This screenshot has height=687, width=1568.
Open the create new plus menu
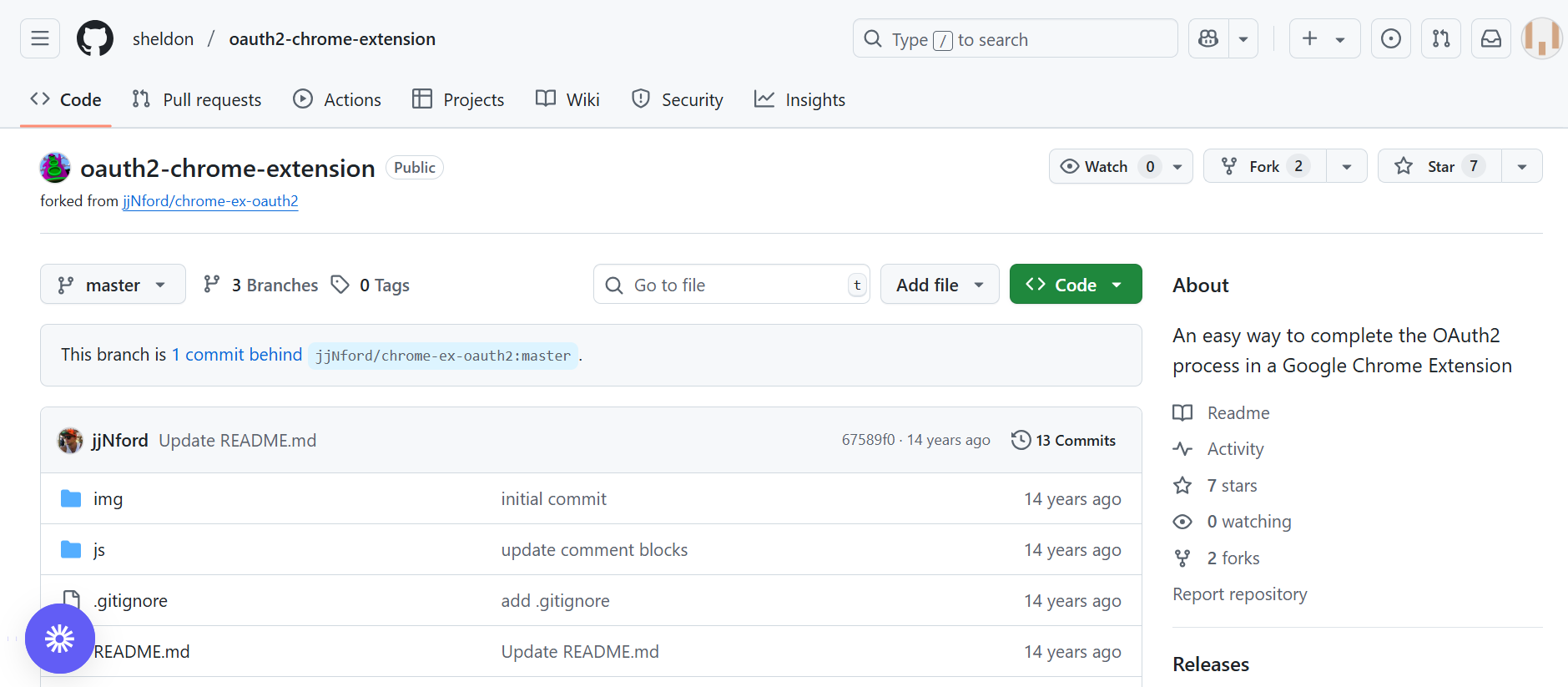pyautogui.click(x=1324, y=38)
